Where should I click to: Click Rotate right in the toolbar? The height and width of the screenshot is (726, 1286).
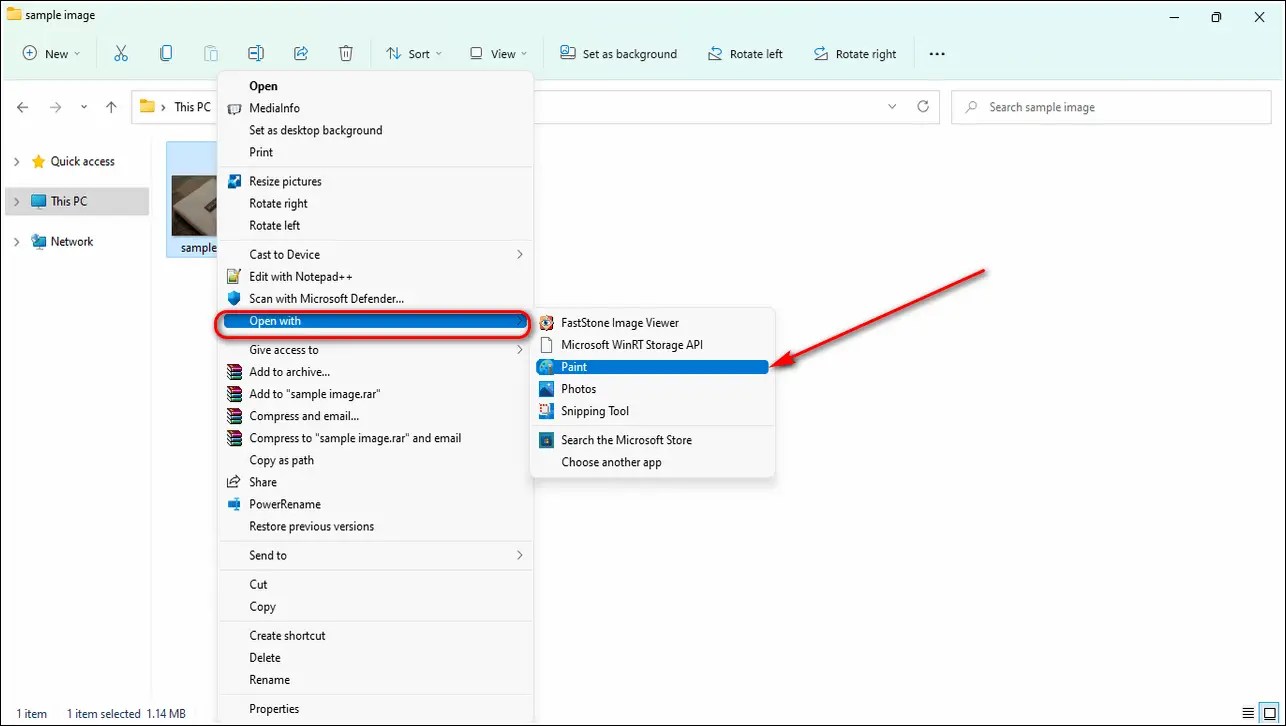(x=855, y=54)
